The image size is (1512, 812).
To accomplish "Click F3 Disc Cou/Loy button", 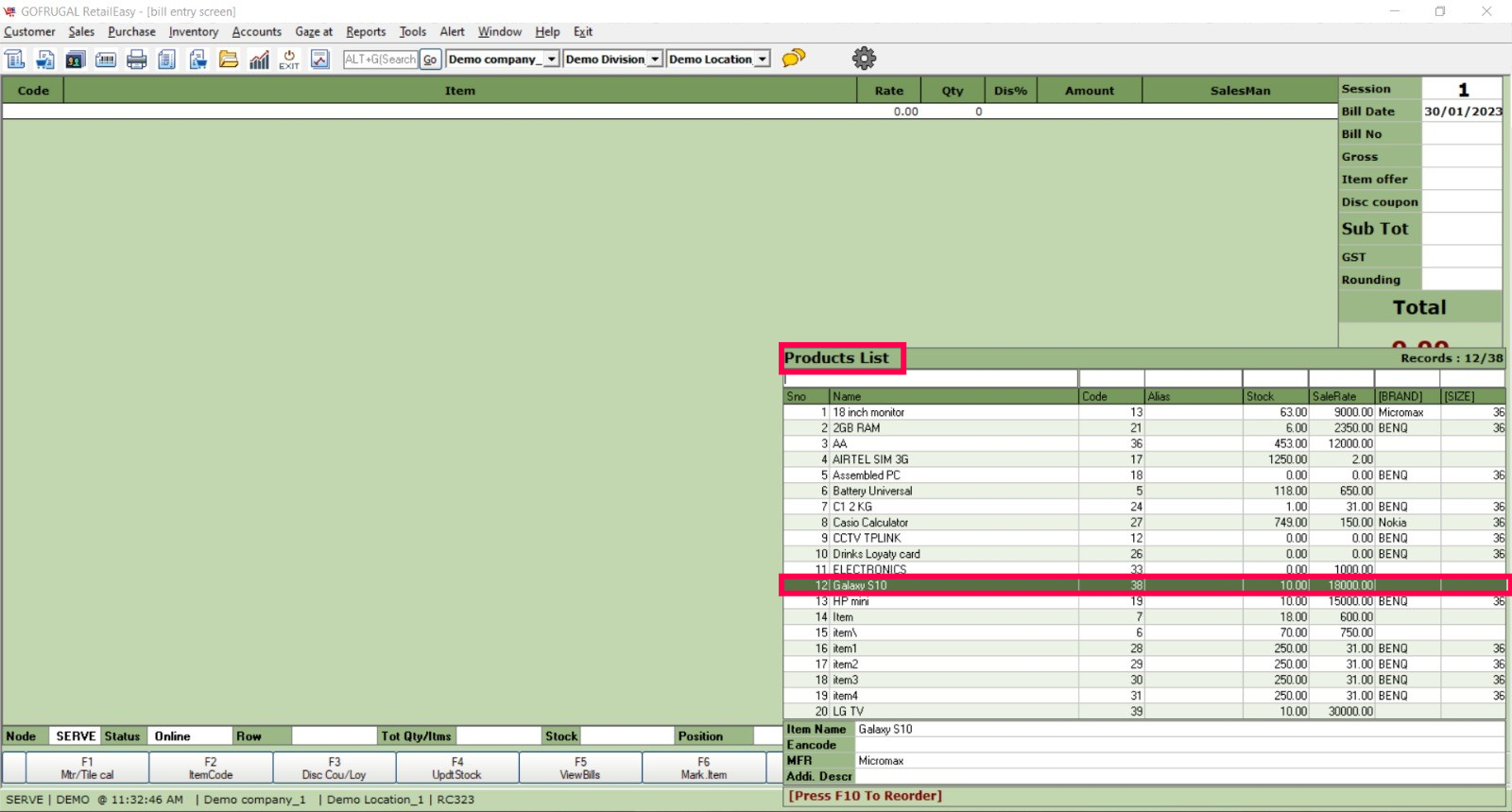I will click(334, 768).
